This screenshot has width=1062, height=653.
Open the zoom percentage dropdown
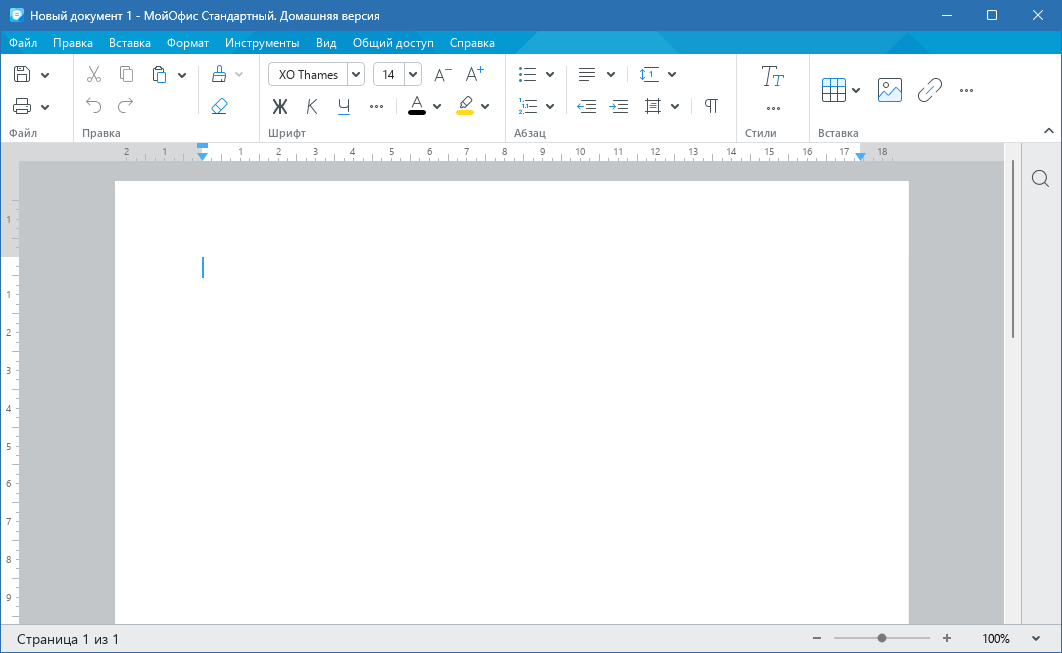[1036, 639]
